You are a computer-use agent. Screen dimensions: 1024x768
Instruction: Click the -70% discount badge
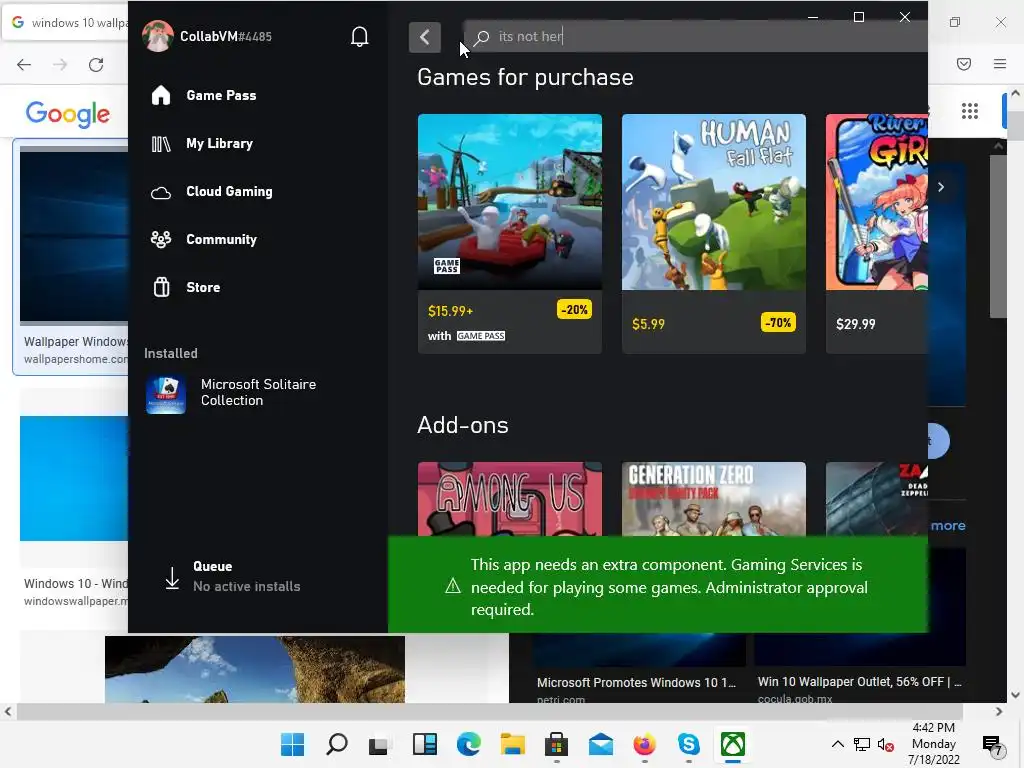(x=778, y=323)
